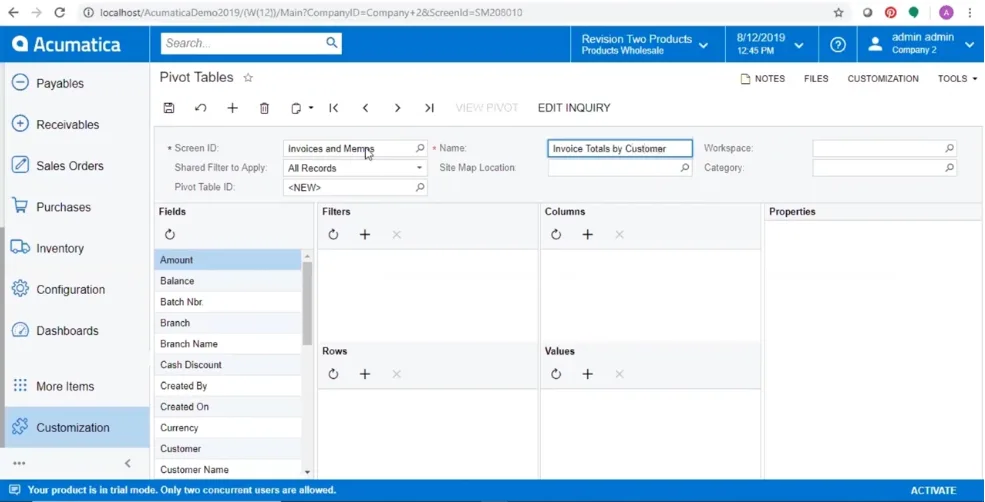Click the Add New Record plus icon

pyautogui.click(x=232, y=108)
